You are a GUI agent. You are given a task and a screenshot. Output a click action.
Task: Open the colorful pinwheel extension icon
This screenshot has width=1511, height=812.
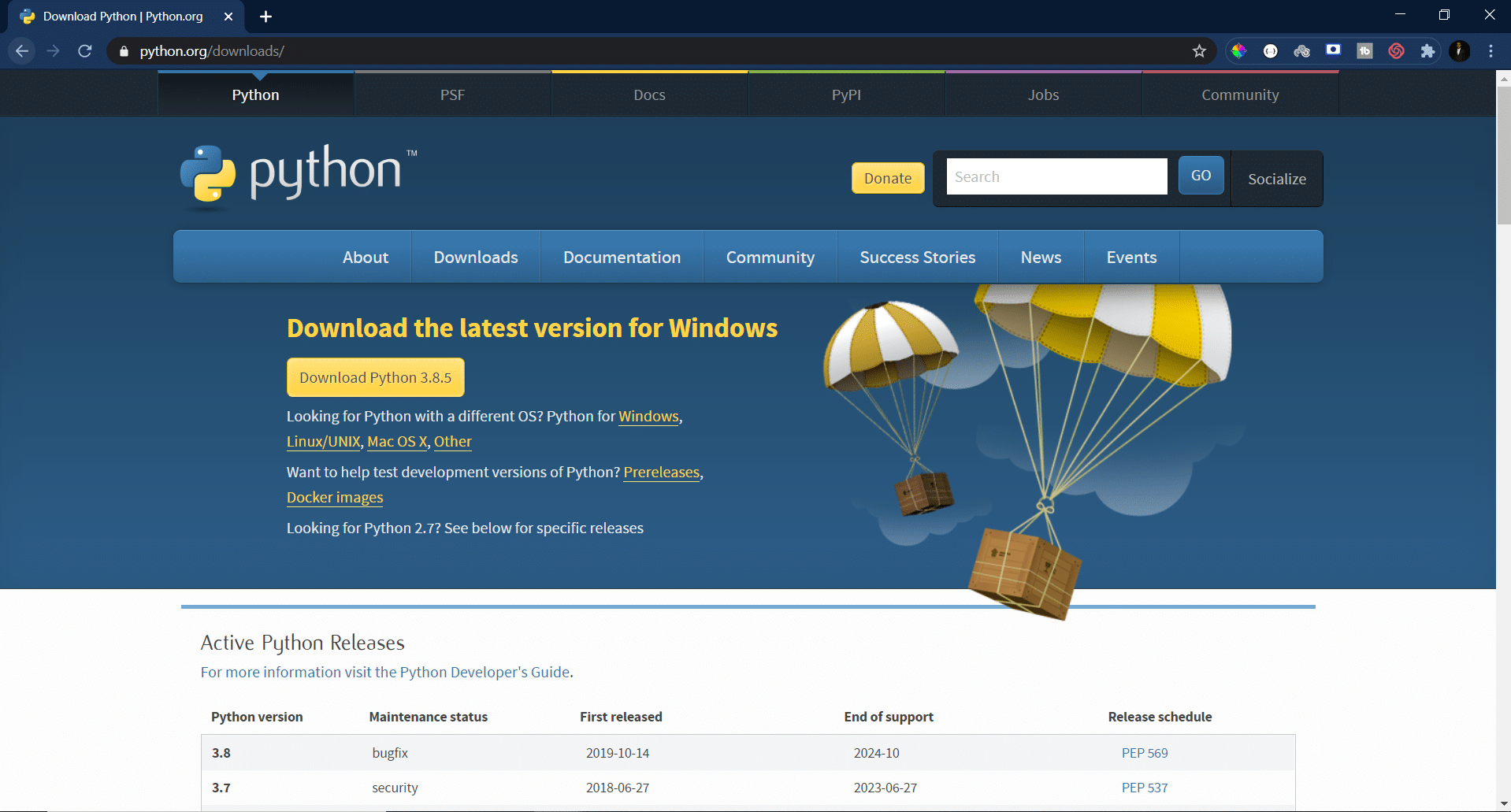(1238, 51)
